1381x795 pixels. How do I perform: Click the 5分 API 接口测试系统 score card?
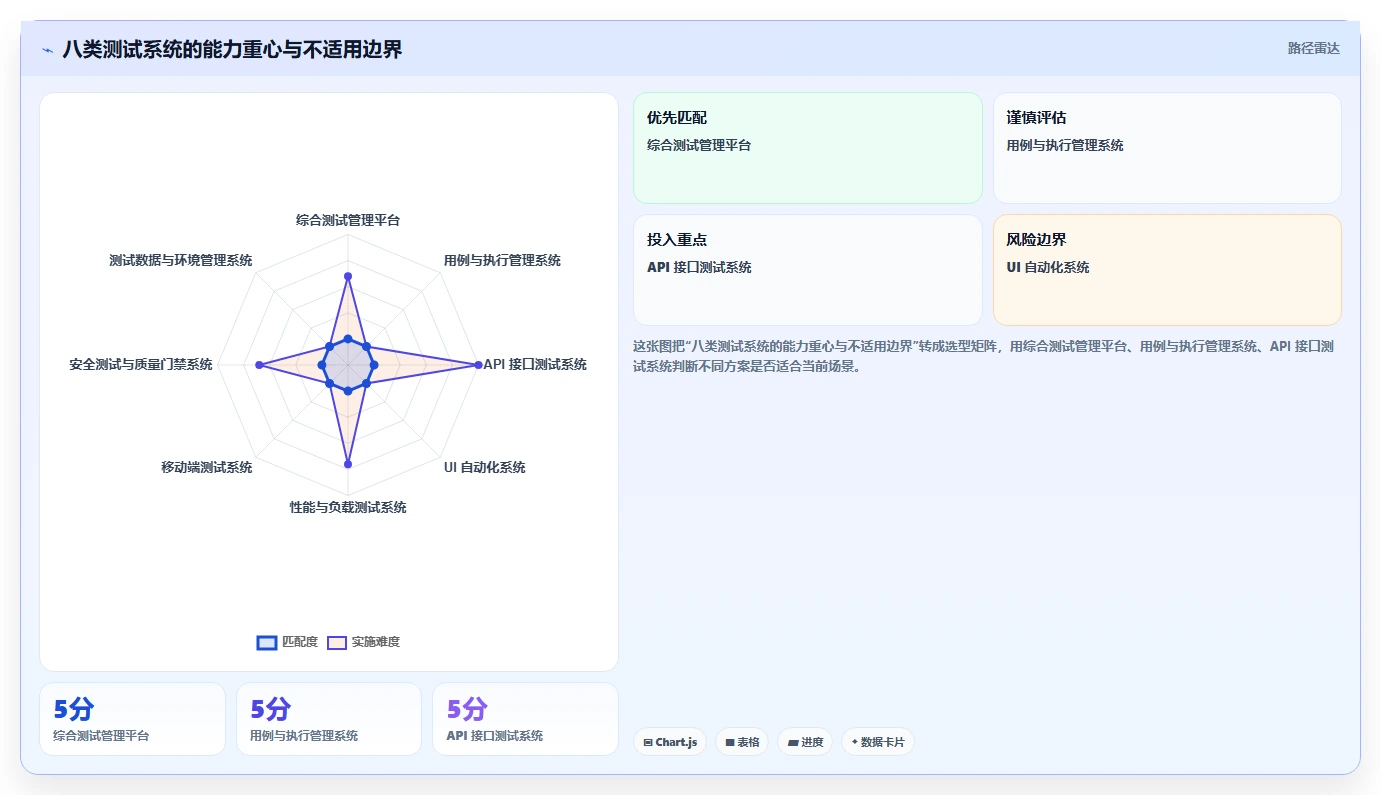525,719
